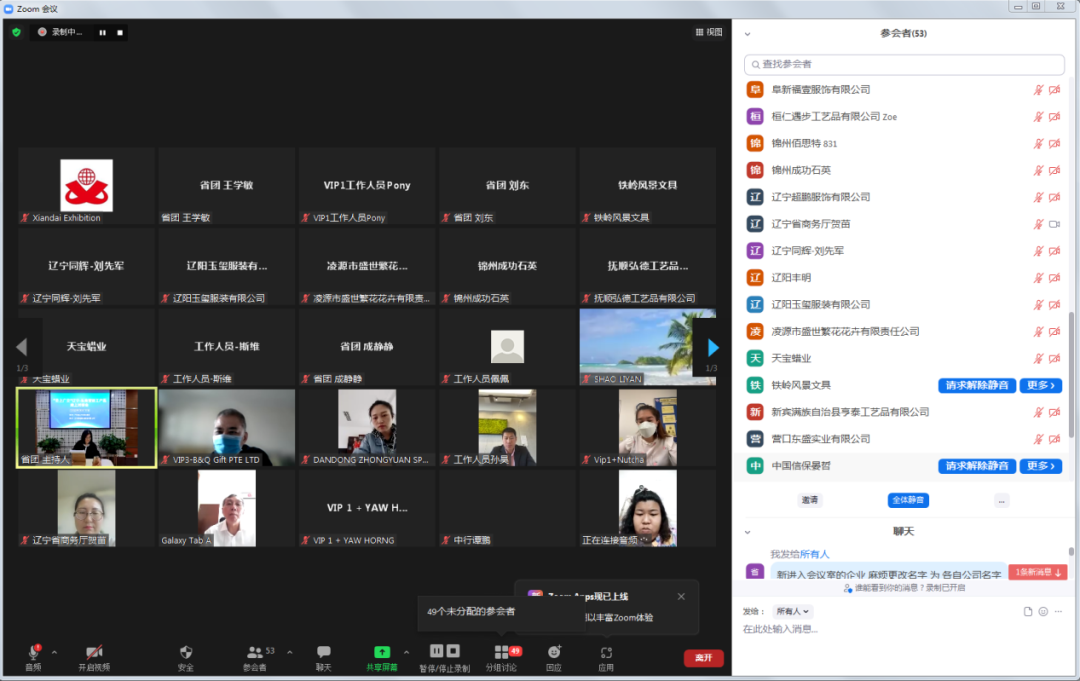Image resolution: width=1080 pixels, height=681 pixels.
Task: Click 请求解除静音 for 铁岭风景文具
Action: pyautogui.click(x=976, y=385)
